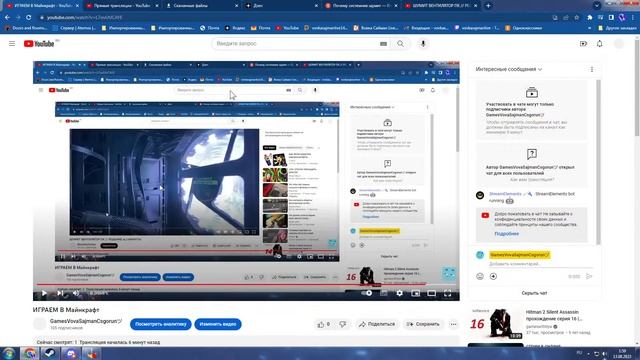The image size is (640, 360).
Task: Click the browser back arrow
Action: [x=7, y=18]
